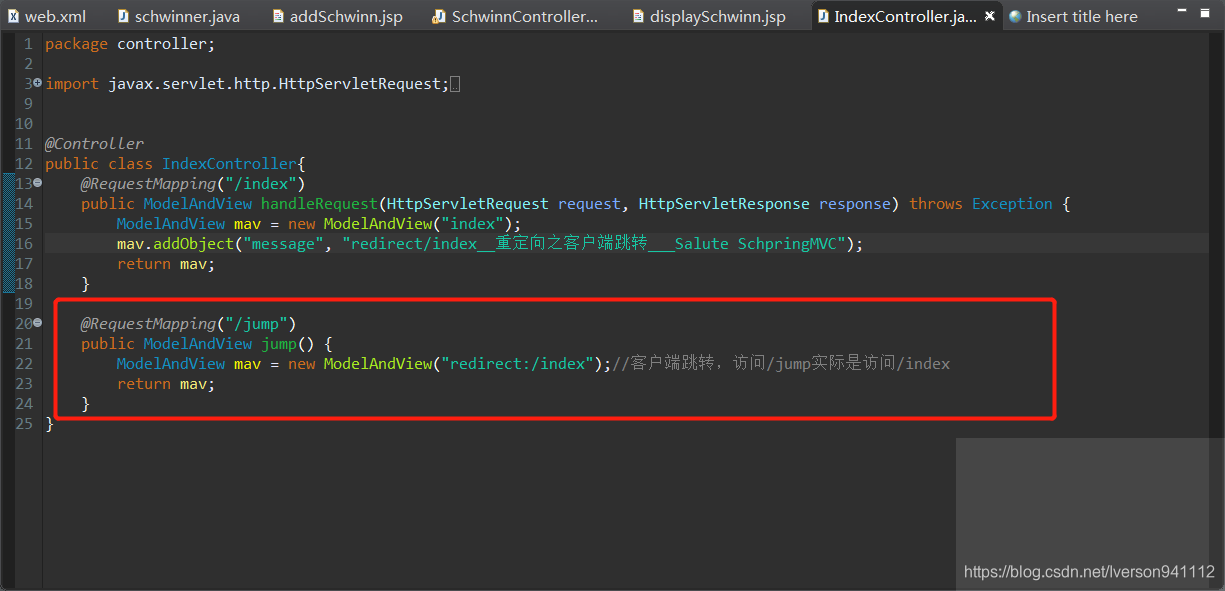Image resolution: width=1225 pixels, height=591 pixels.
Task: Click the IndexController tab Java icon
Action: point(823,17)
